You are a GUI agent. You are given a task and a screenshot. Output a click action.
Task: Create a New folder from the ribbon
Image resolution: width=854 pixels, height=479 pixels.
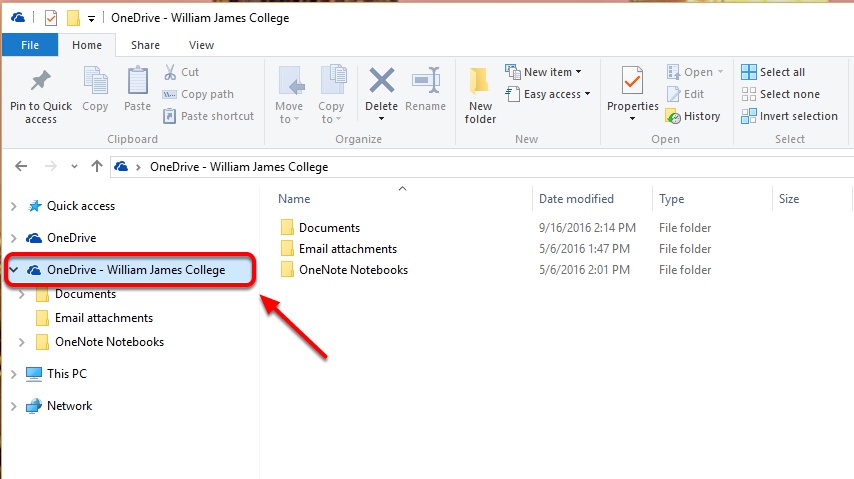480,95
